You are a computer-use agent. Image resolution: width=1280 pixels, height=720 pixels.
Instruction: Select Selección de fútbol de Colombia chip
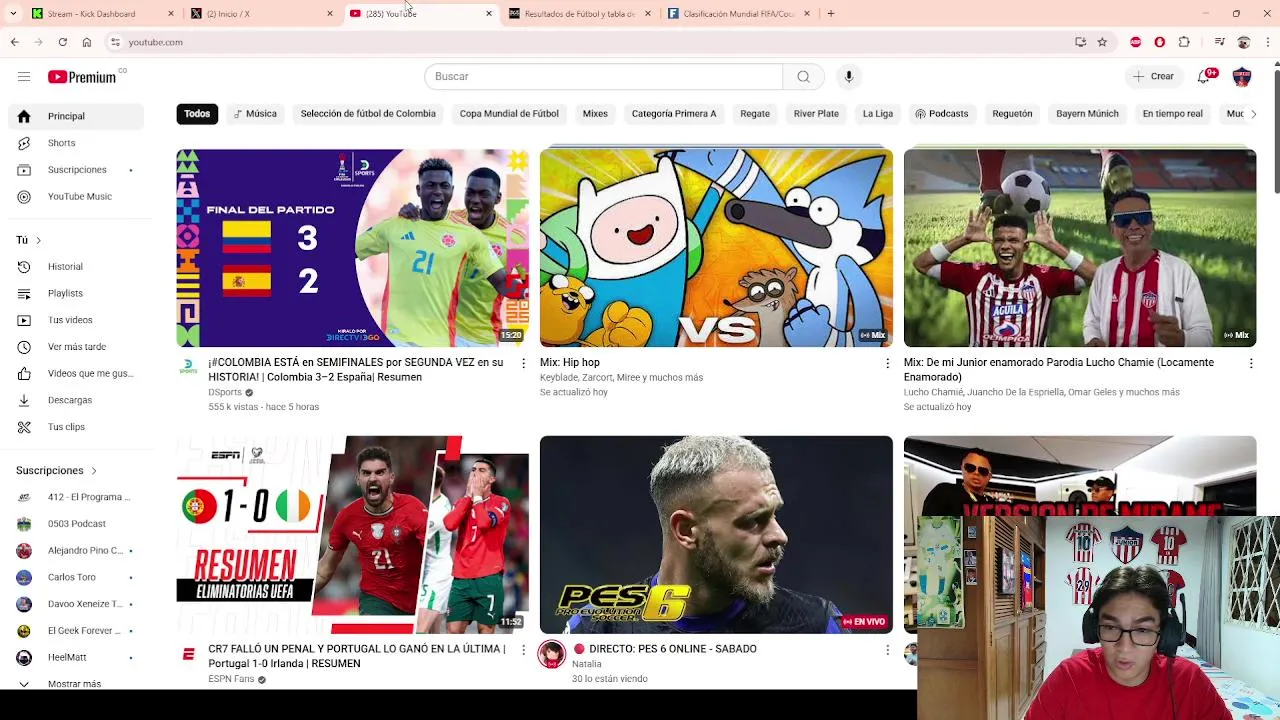[x=368, y=114]
